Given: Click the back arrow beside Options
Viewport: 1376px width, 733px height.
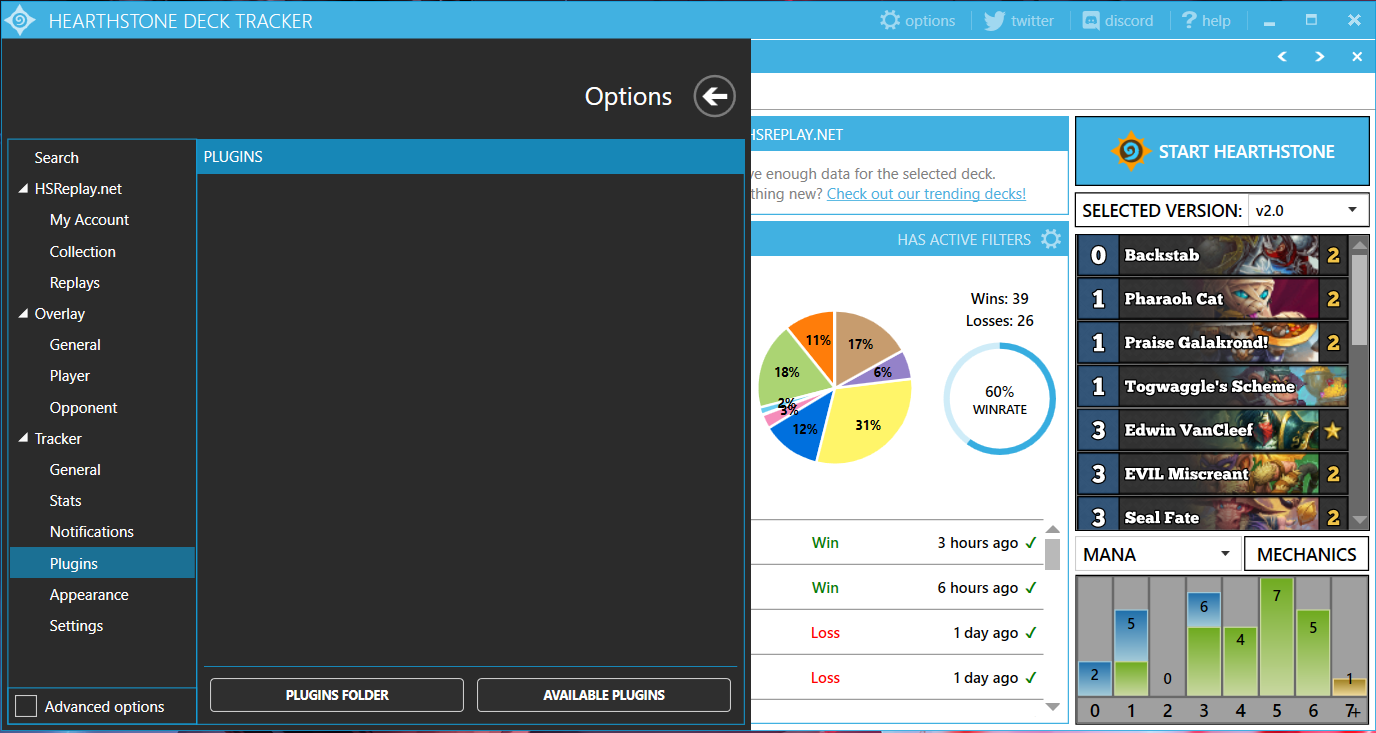Looking at the screenshot, I should coord(714,96).
